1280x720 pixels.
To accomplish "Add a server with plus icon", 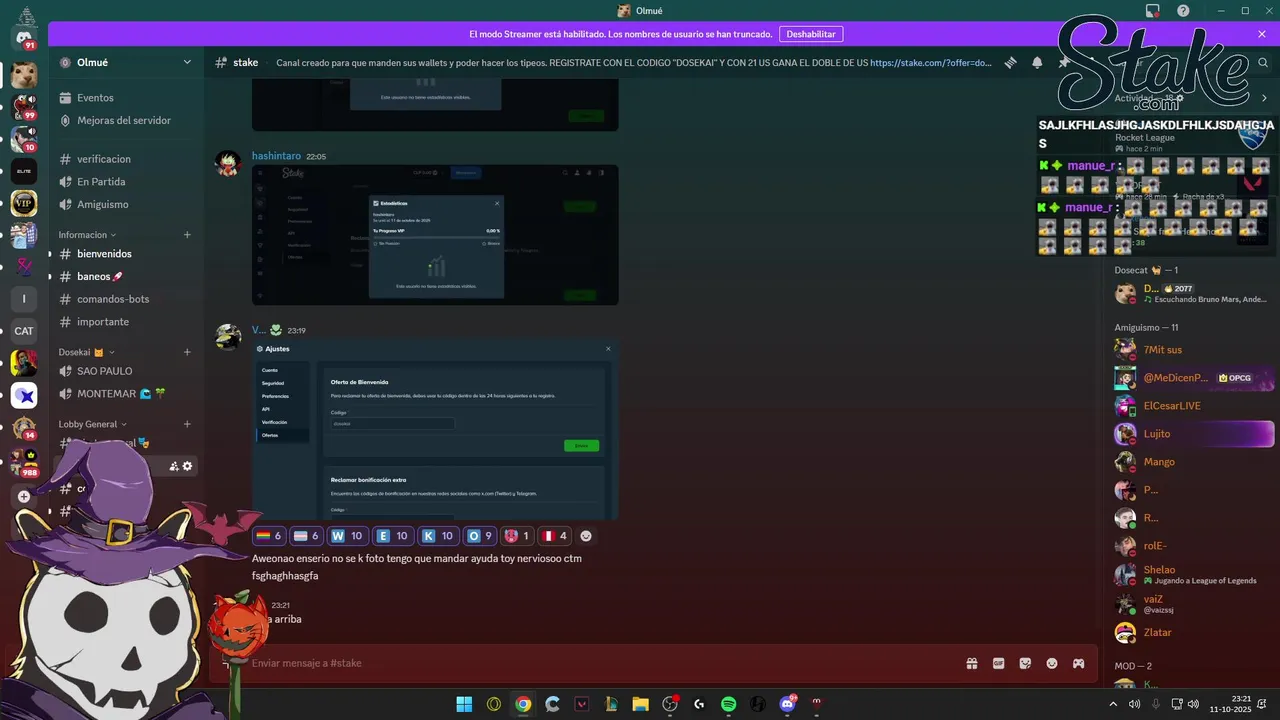I will 24,496.
